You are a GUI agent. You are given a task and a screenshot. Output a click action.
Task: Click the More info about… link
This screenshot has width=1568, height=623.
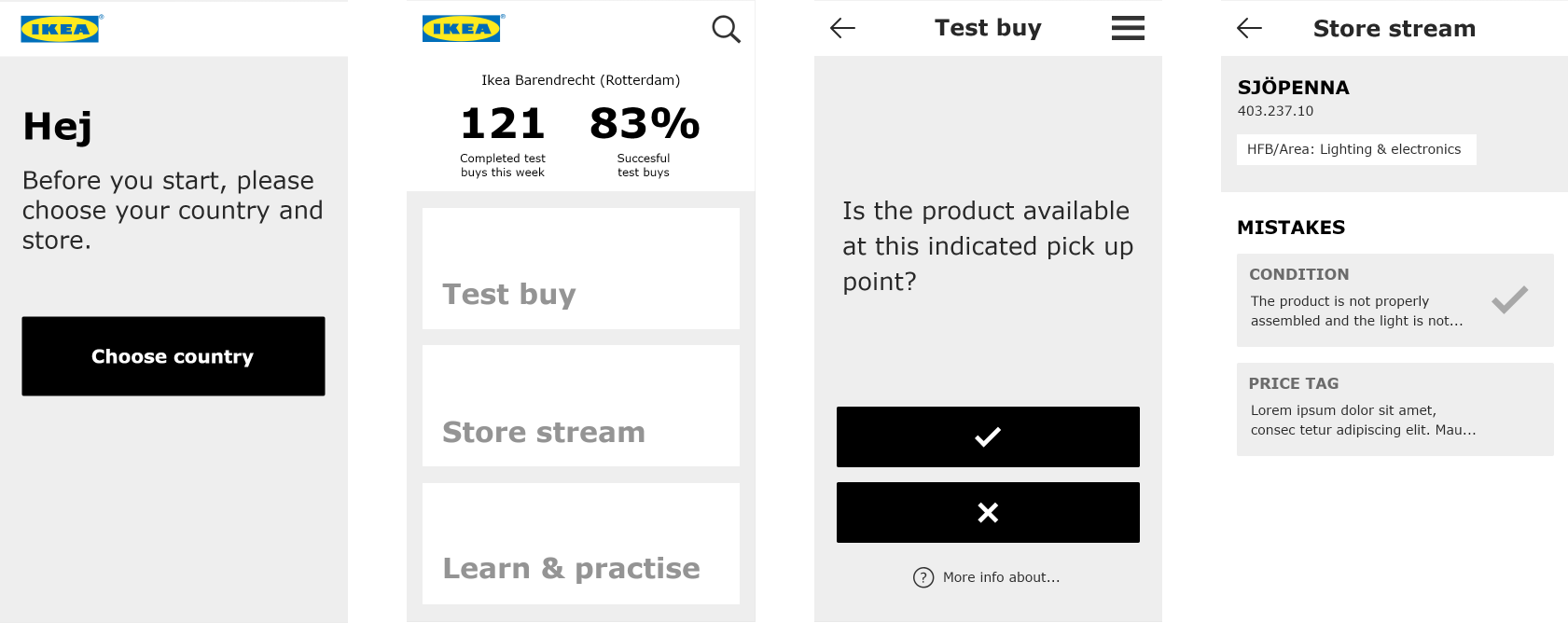(1001, 577)
